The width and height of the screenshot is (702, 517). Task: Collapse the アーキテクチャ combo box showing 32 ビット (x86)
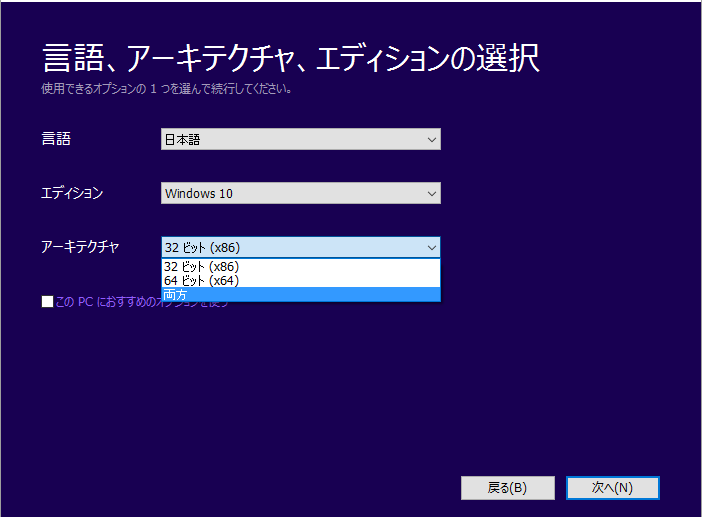pos(300,247)
